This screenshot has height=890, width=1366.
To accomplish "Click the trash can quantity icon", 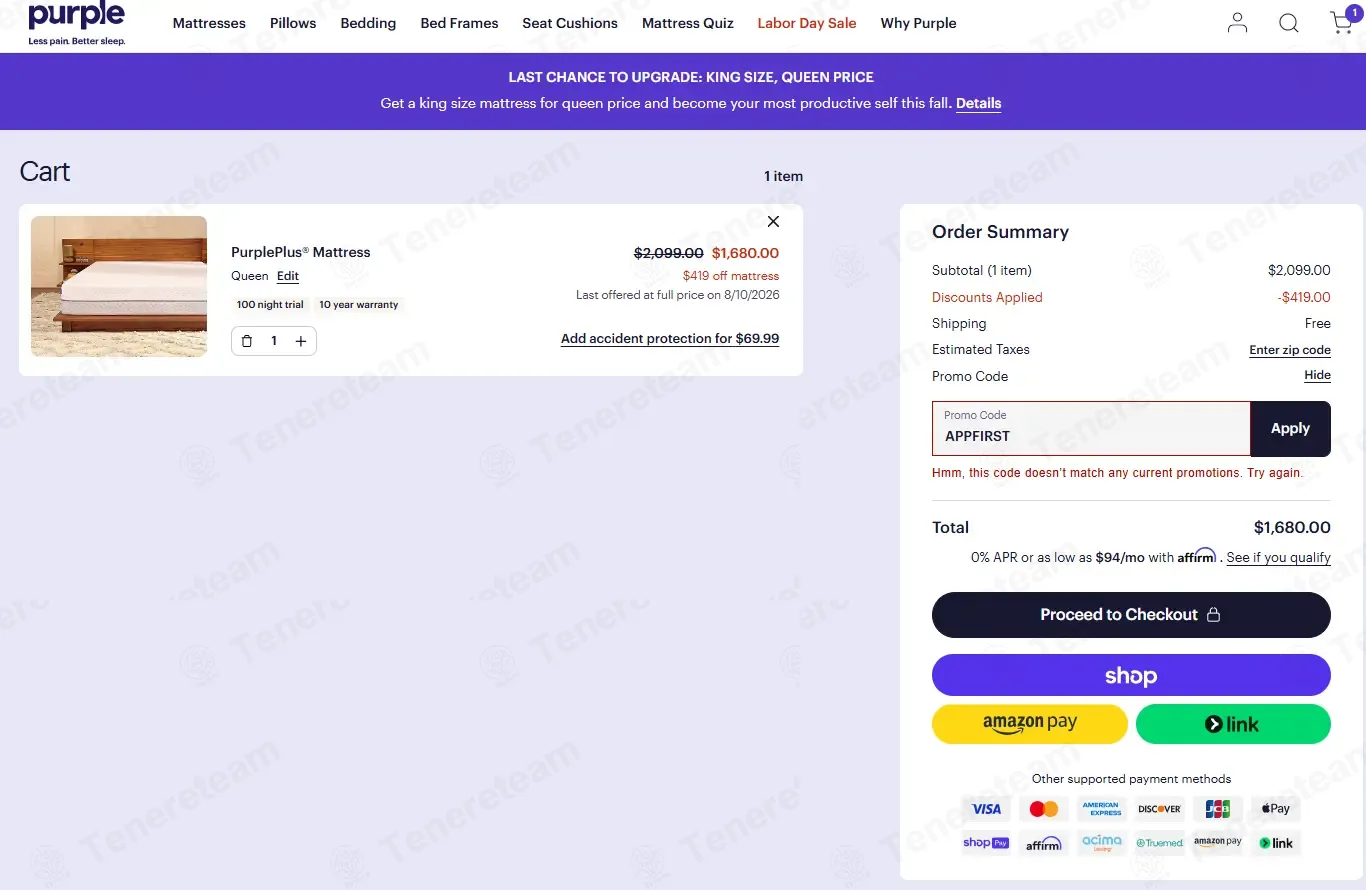I will click(247, 341).
